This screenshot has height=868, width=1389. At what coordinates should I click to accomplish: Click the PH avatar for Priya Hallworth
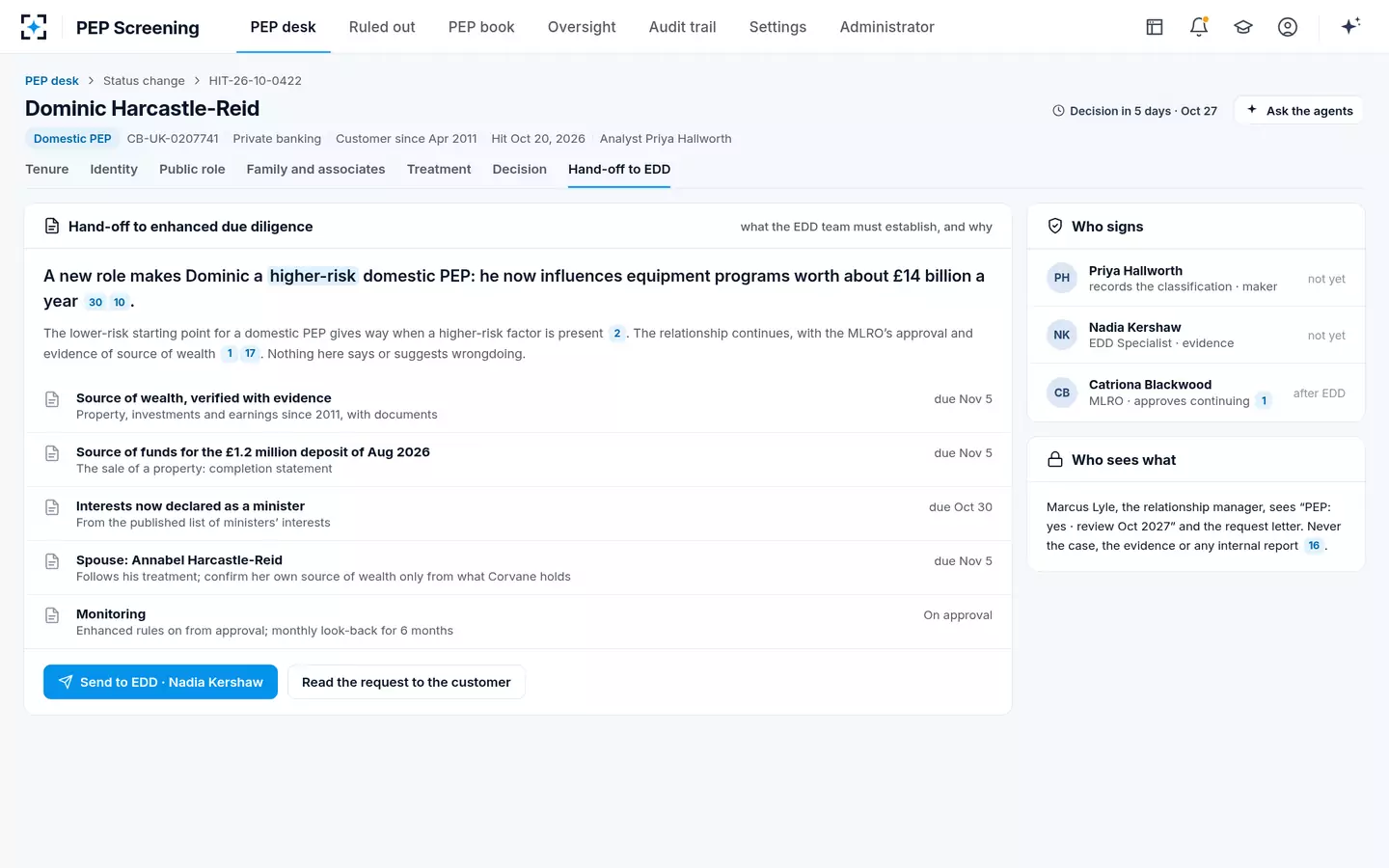pyautogui.click(x=1062, y=278)
